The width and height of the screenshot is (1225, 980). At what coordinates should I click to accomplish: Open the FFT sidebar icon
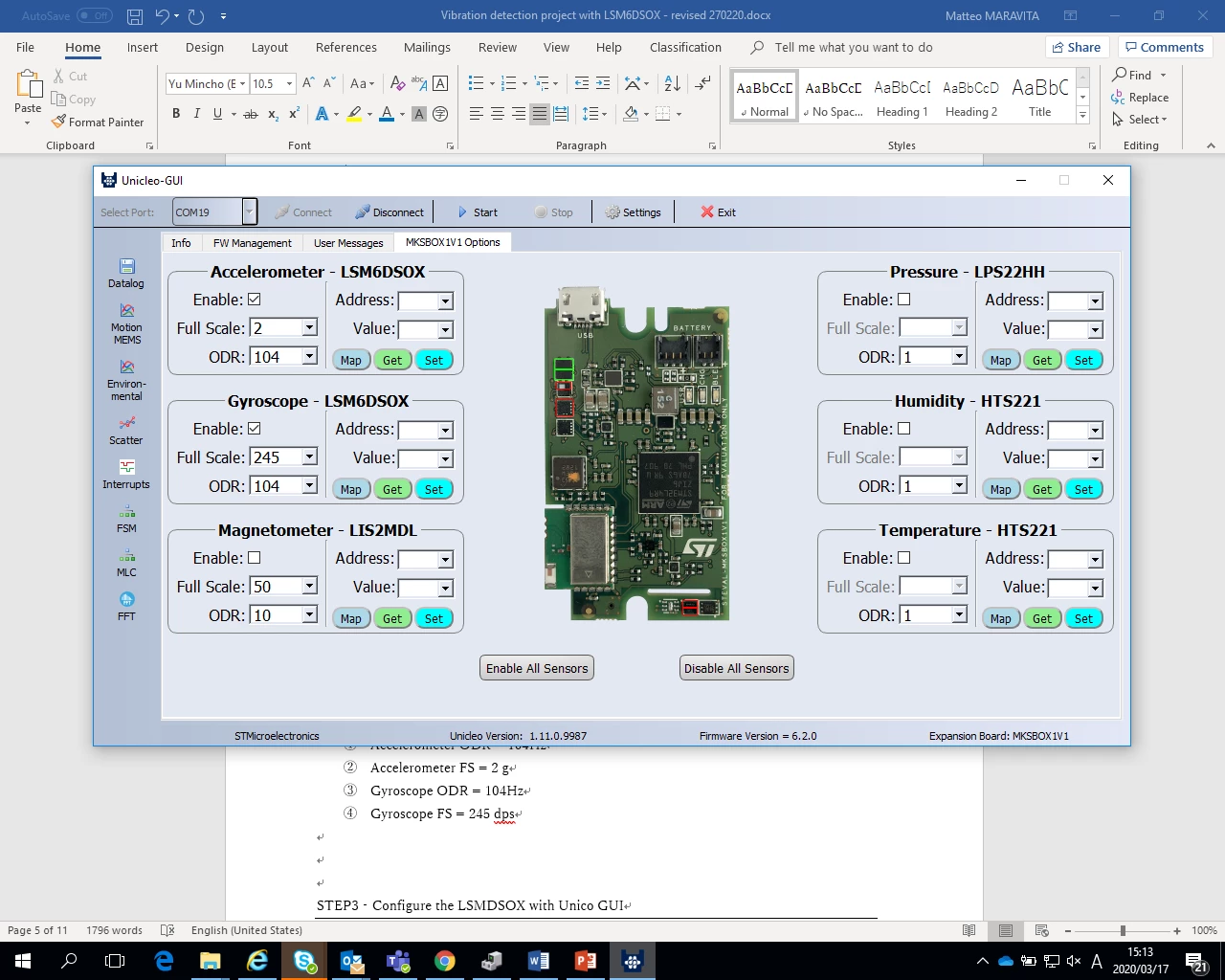click(126, 607)
